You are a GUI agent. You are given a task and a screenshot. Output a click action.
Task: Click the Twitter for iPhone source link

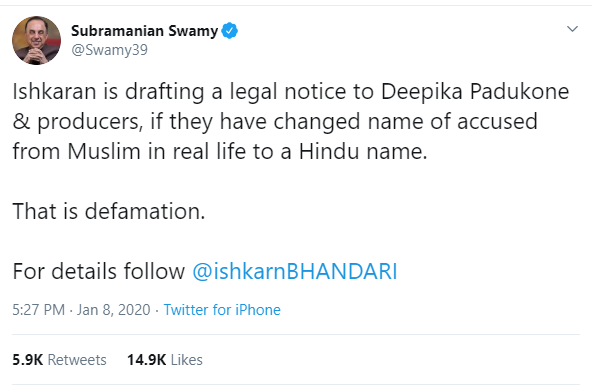222,310
